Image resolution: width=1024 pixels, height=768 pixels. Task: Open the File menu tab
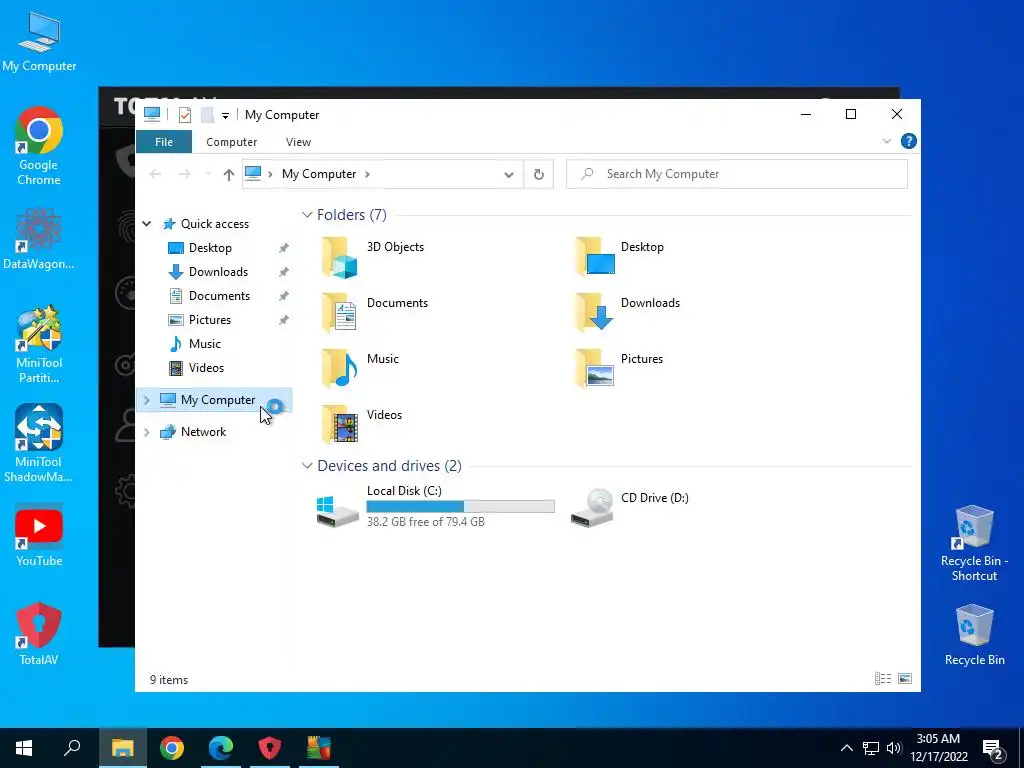click(164, 142)
